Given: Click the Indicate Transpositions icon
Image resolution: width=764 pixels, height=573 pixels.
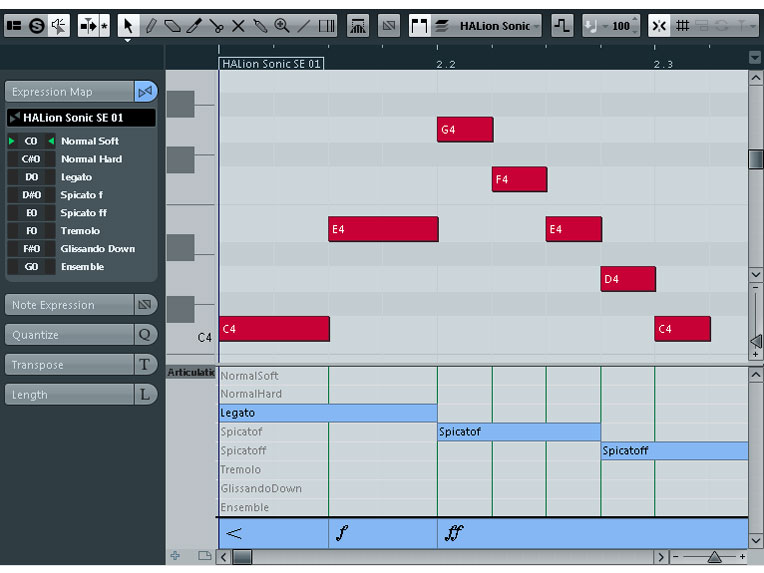Looking at the screenshot, I should (358, 25).
